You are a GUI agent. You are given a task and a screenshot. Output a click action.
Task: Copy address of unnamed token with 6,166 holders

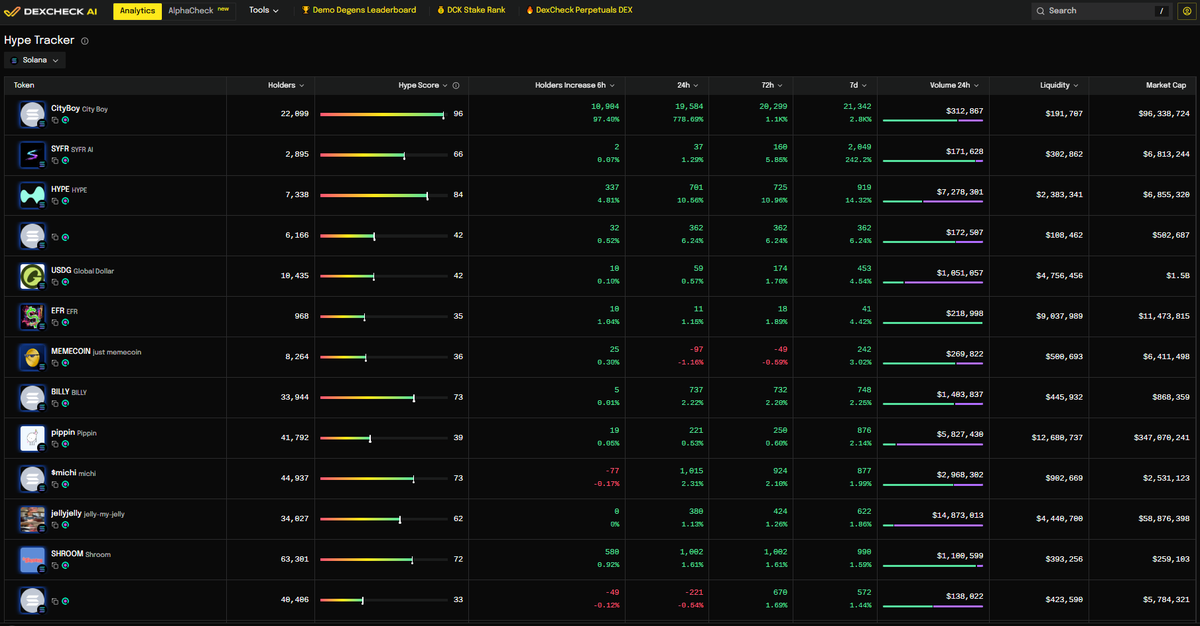(55, 237)
